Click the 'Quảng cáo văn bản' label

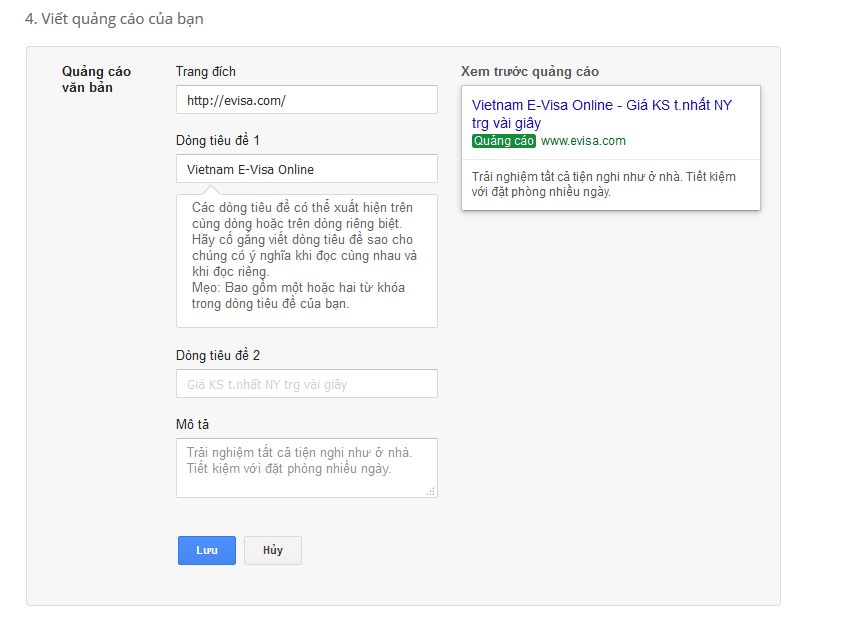(96, 79)
